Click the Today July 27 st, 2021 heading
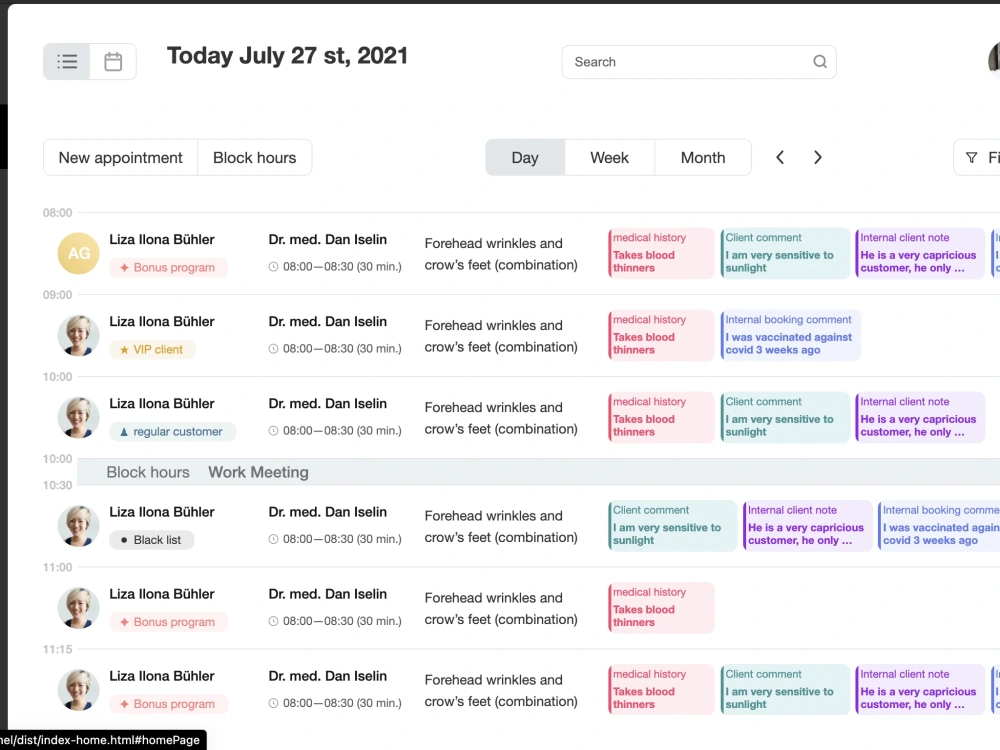The height and width of the screenshot is (750, 1000). (x=287, y=56)
